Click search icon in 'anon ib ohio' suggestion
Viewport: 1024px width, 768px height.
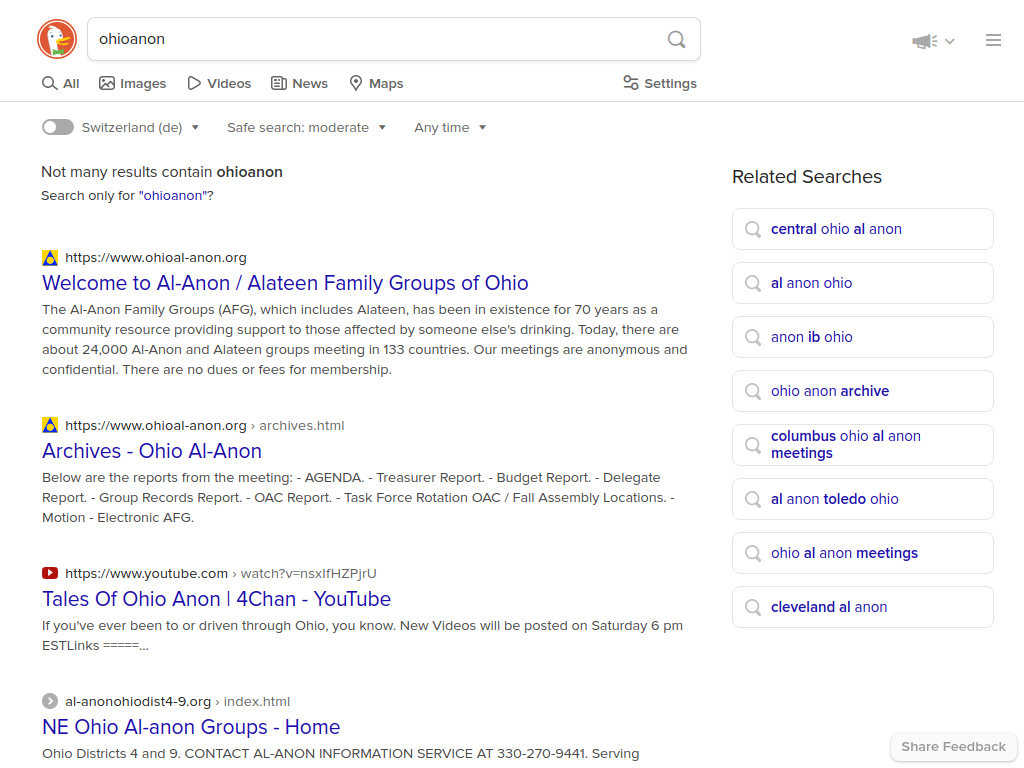coord(753,338)
